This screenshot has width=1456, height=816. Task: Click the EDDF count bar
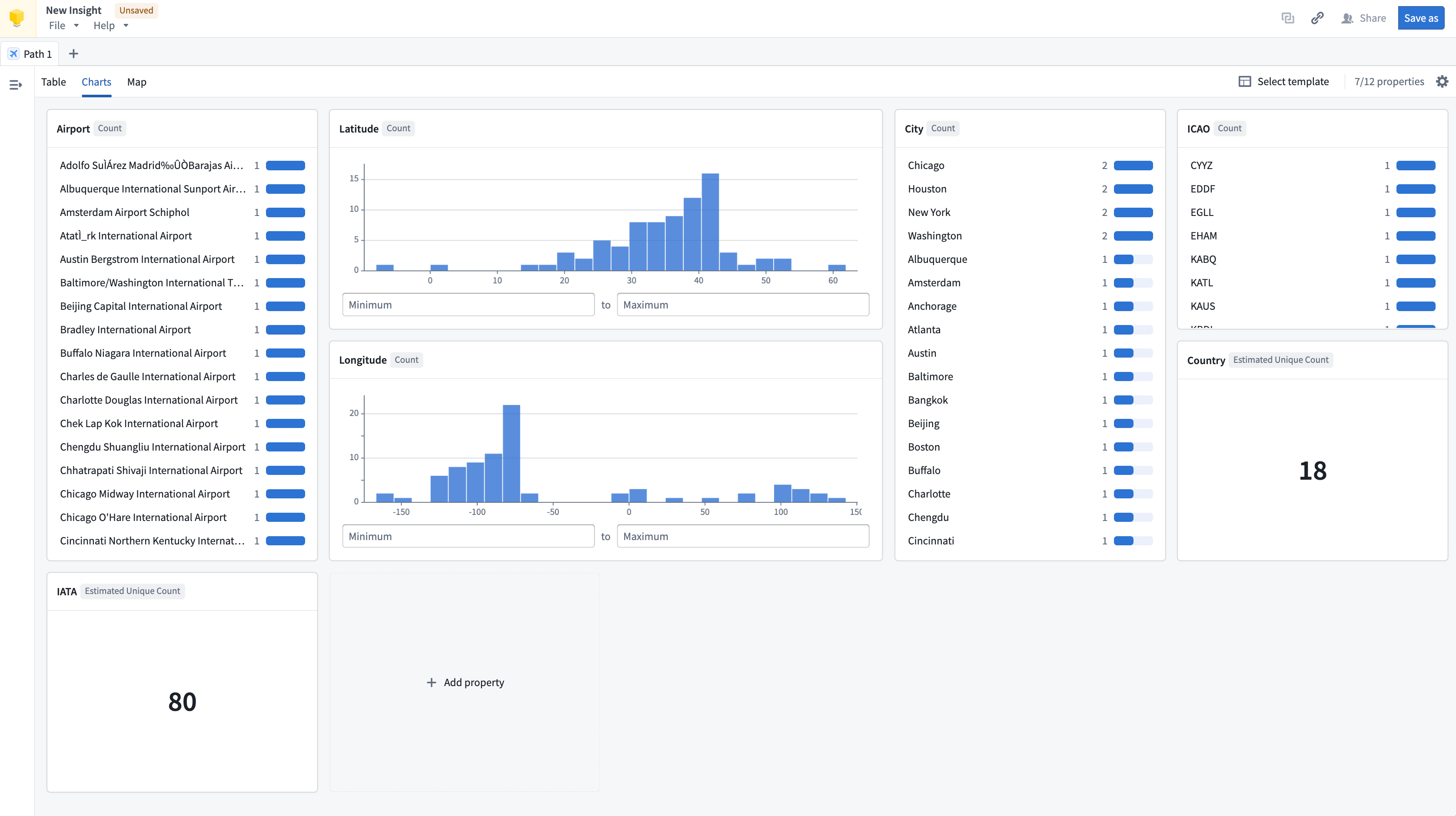click(1416, 189)
